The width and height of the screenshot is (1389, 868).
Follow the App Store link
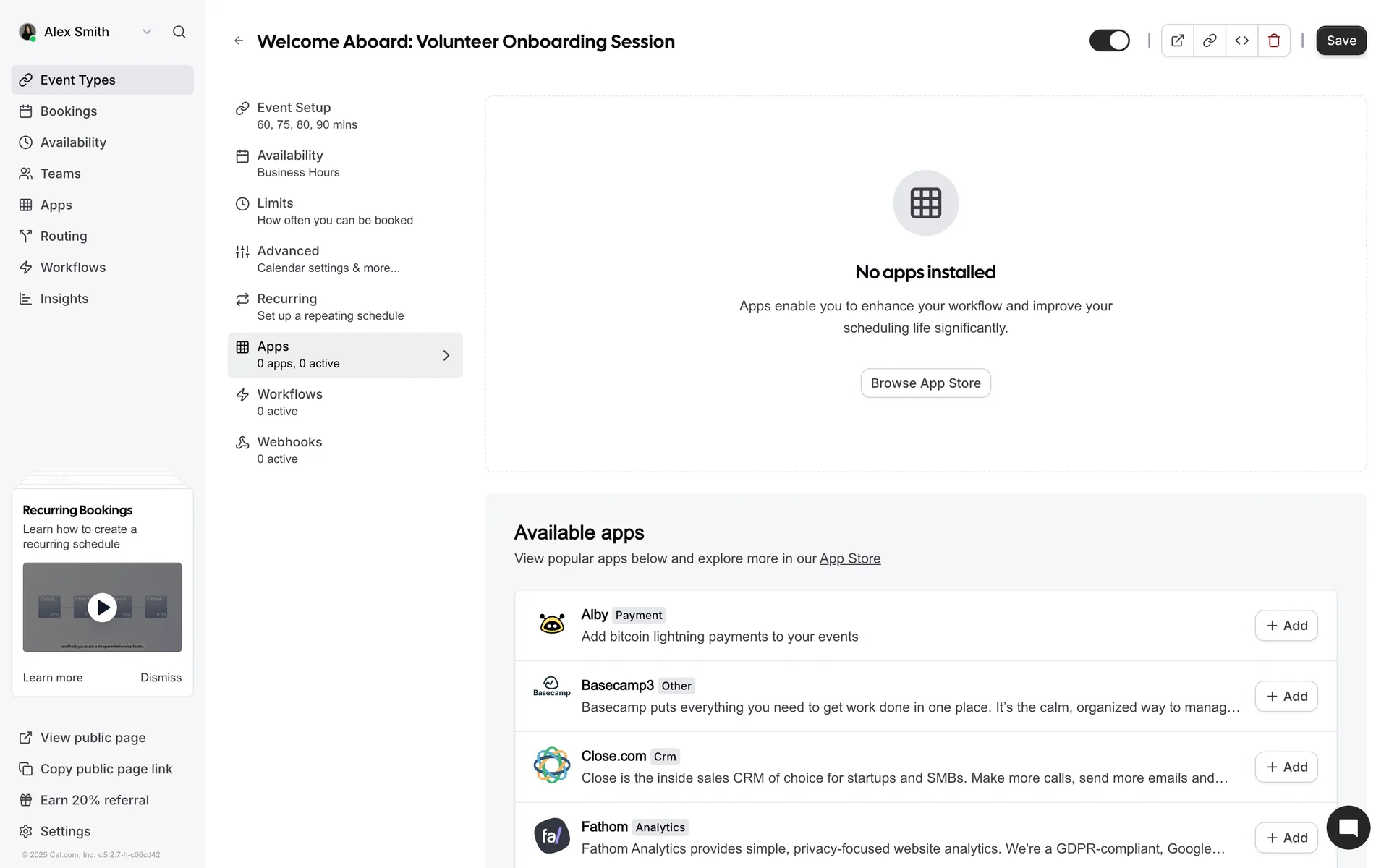coord(849,558)
